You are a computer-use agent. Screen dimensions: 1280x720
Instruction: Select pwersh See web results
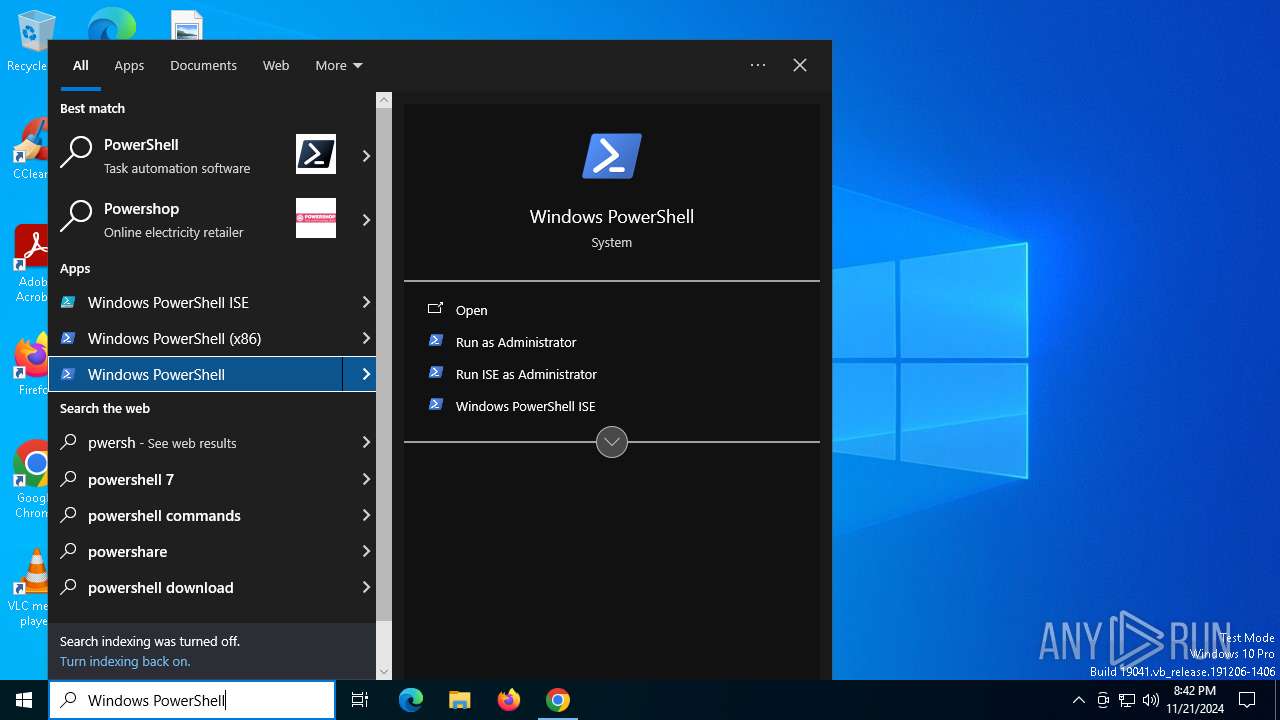[202, 442]
